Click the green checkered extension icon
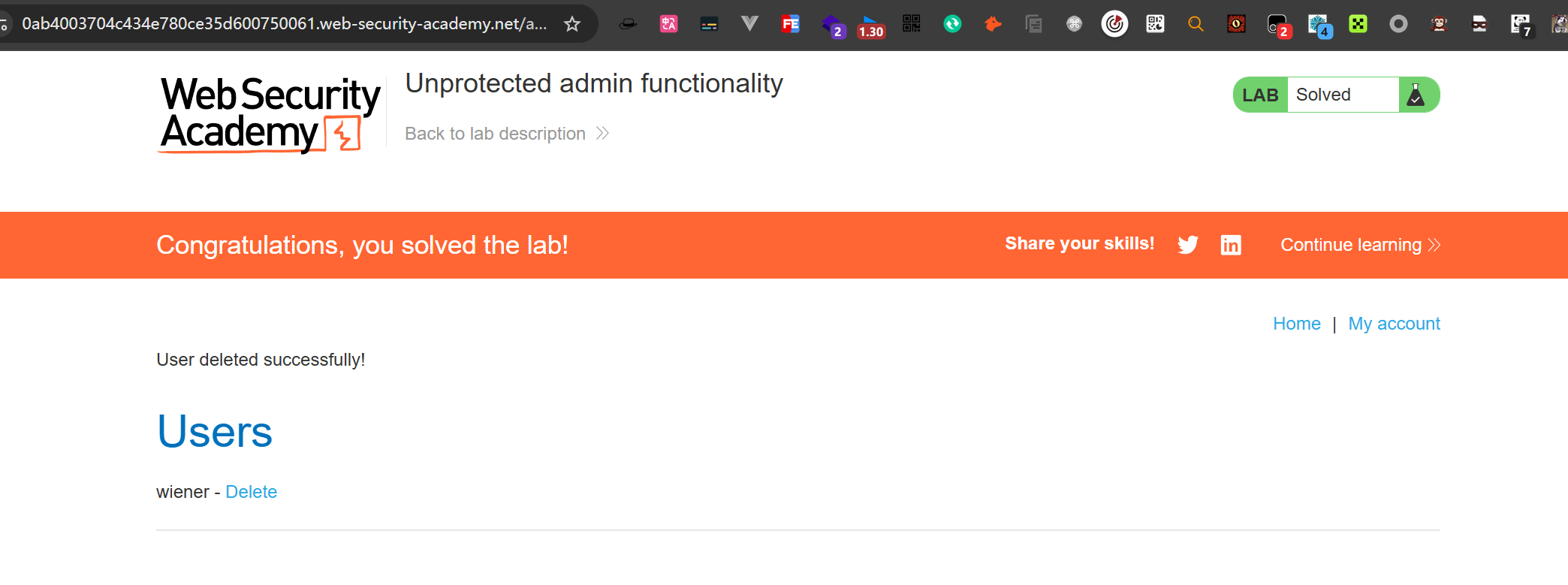Screen dimensions: 1568x585 coord(1358,24)
